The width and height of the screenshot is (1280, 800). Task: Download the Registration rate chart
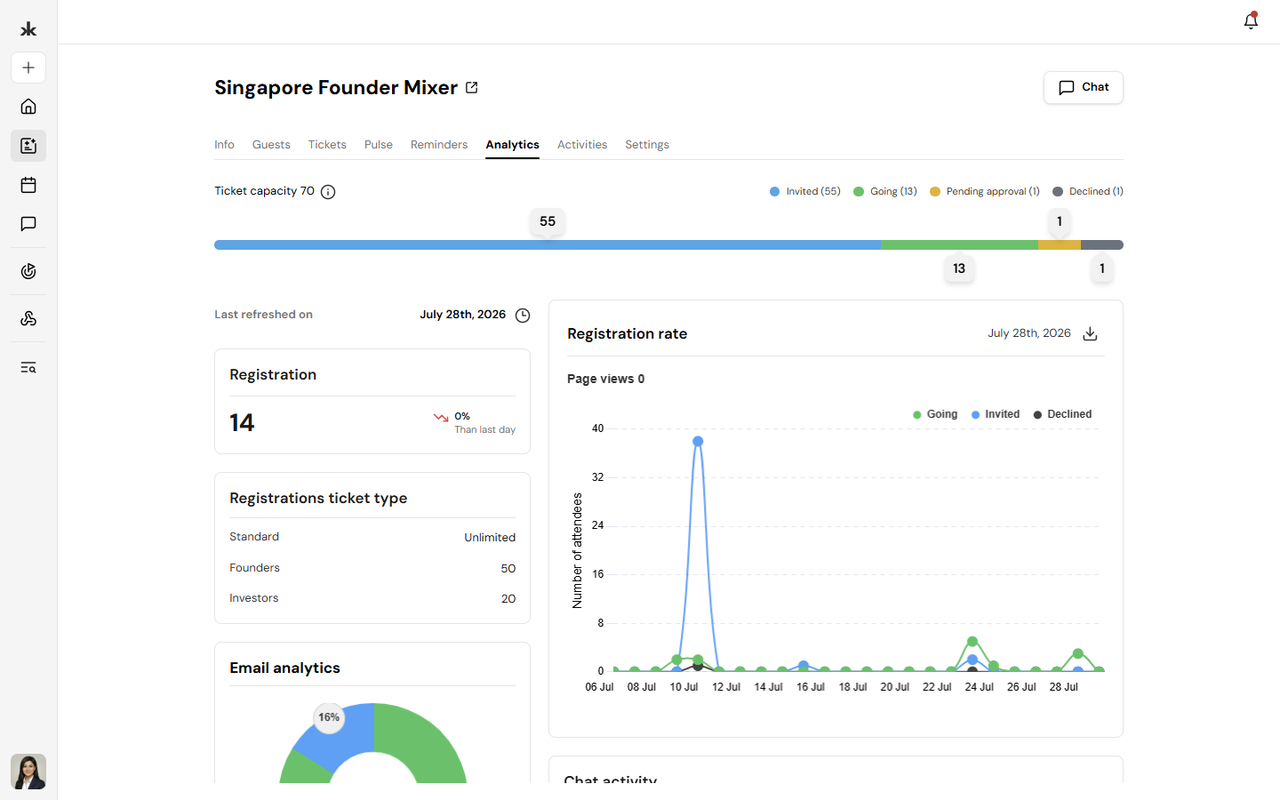[x=1090, y=334]
